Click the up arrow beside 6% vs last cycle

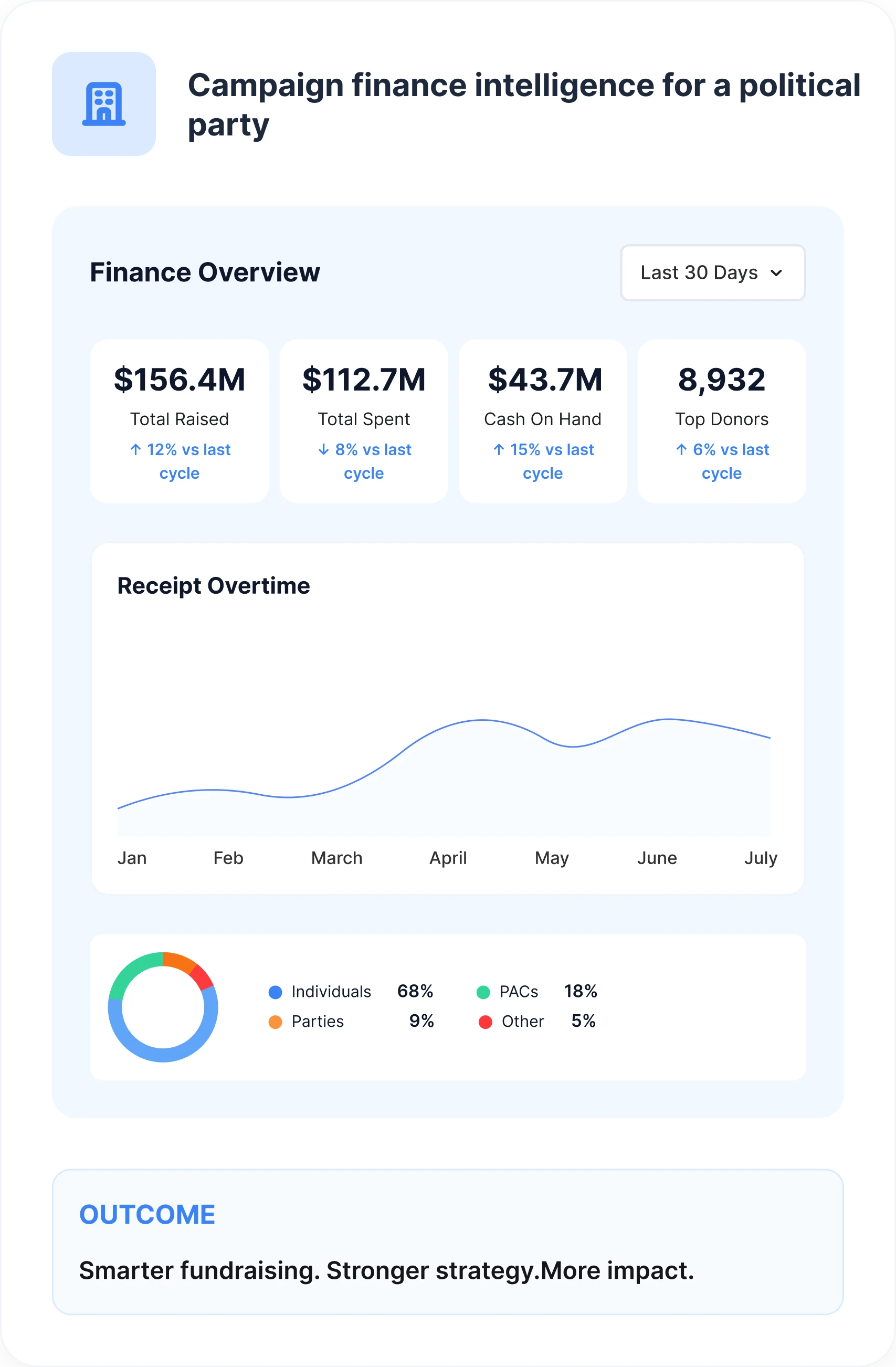682,450
